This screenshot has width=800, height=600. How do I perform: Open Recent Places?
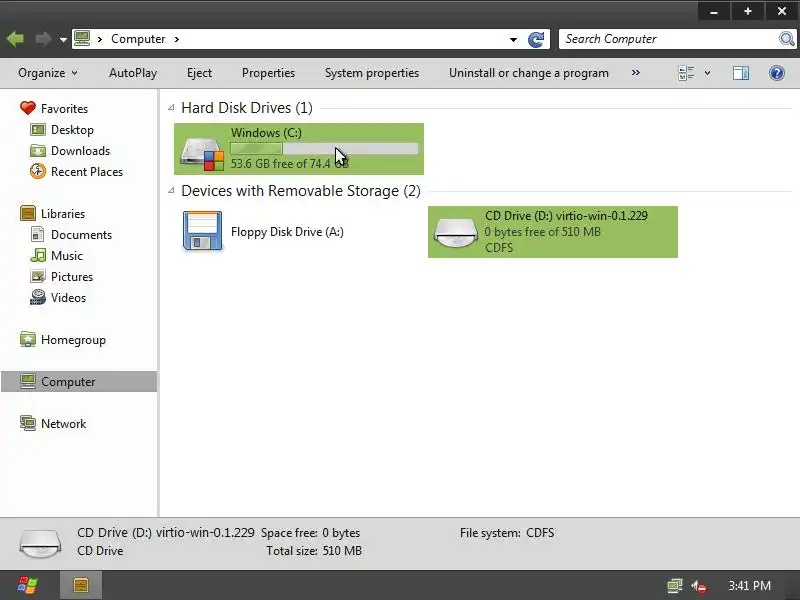(x=87, y=171)
